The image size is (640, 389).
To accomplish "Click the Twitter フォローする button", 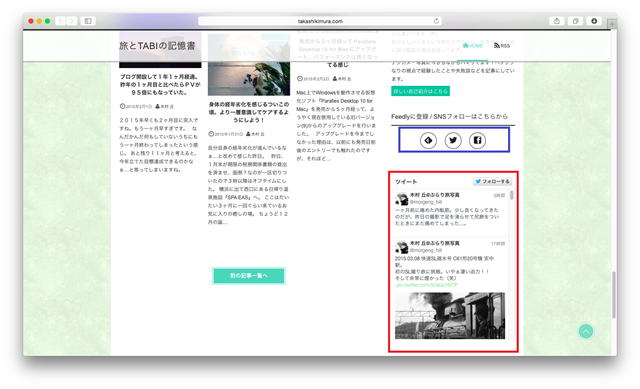I will pyautogui.click(x=492, y=181).
